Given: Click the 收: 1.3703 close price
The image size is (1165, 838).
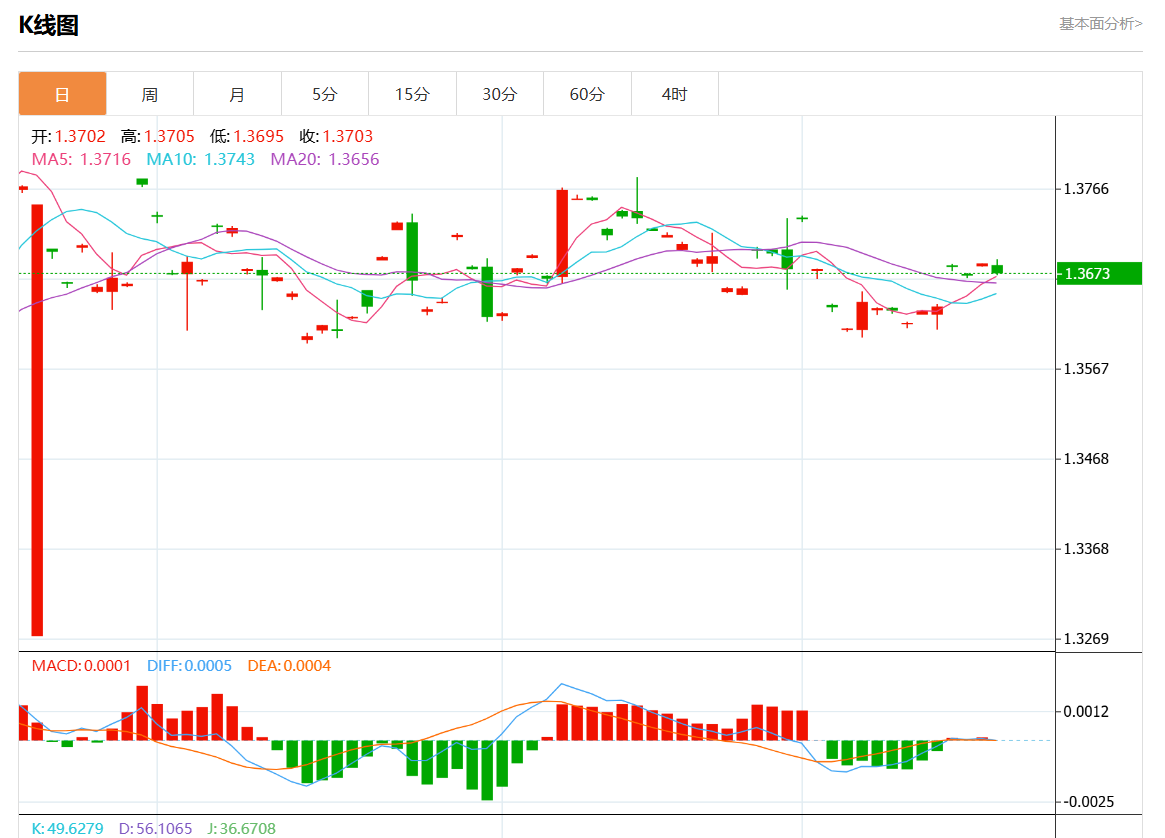Looking at the screenshot, I should coord(336,136).
